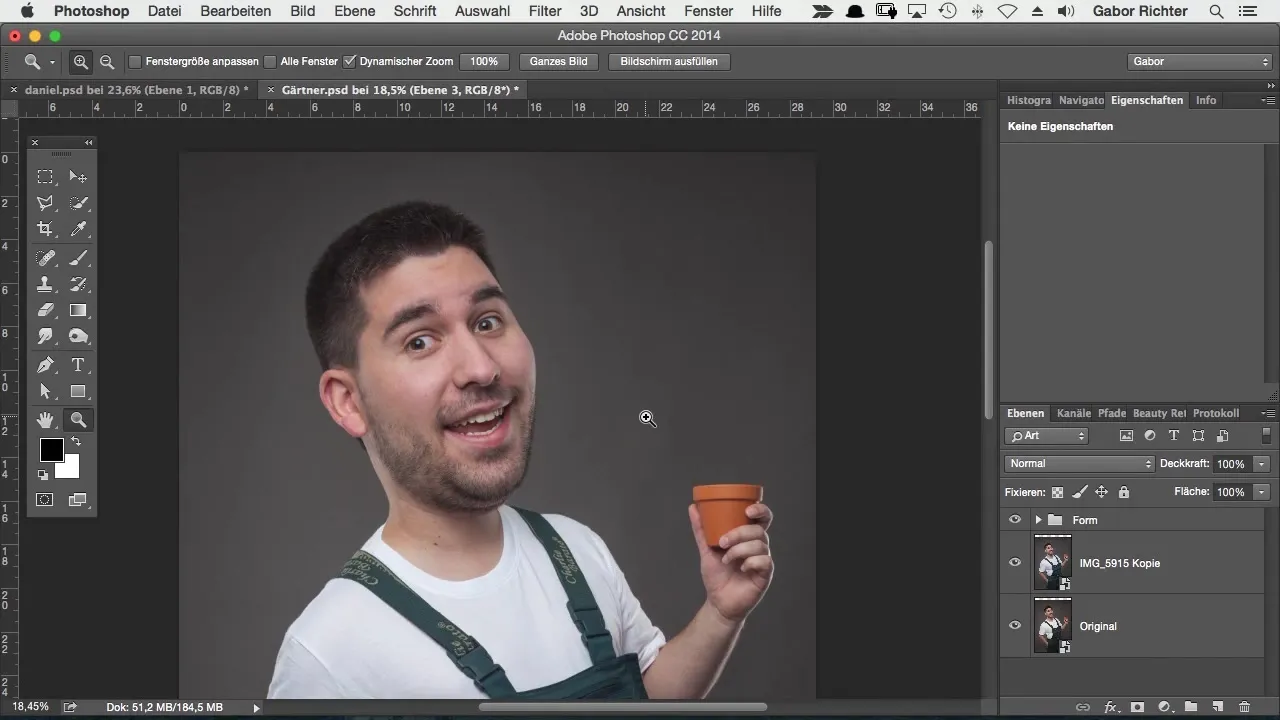The height and width of the screenshot is (720, 1280).
Task: Select the Brush tool
Action: click(78, 258)
